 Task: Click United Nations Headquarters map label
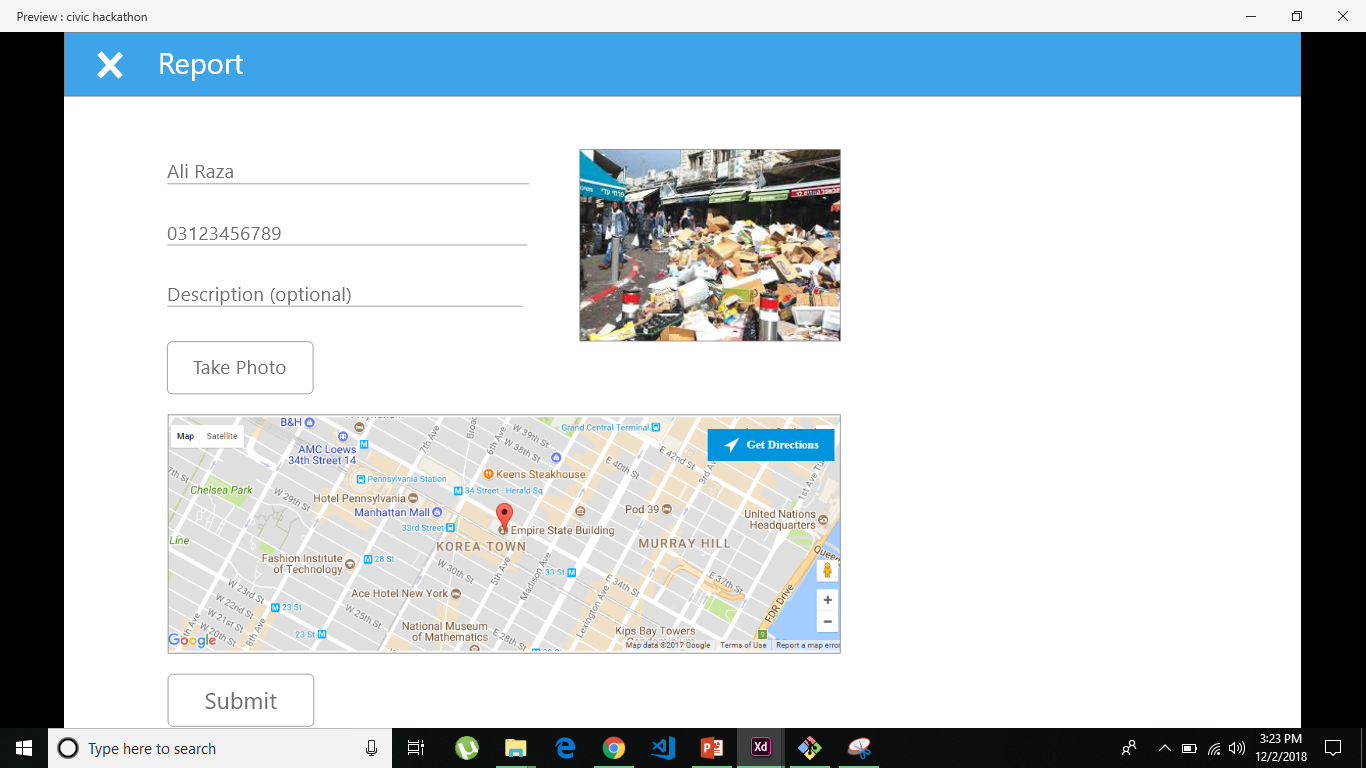782,520
